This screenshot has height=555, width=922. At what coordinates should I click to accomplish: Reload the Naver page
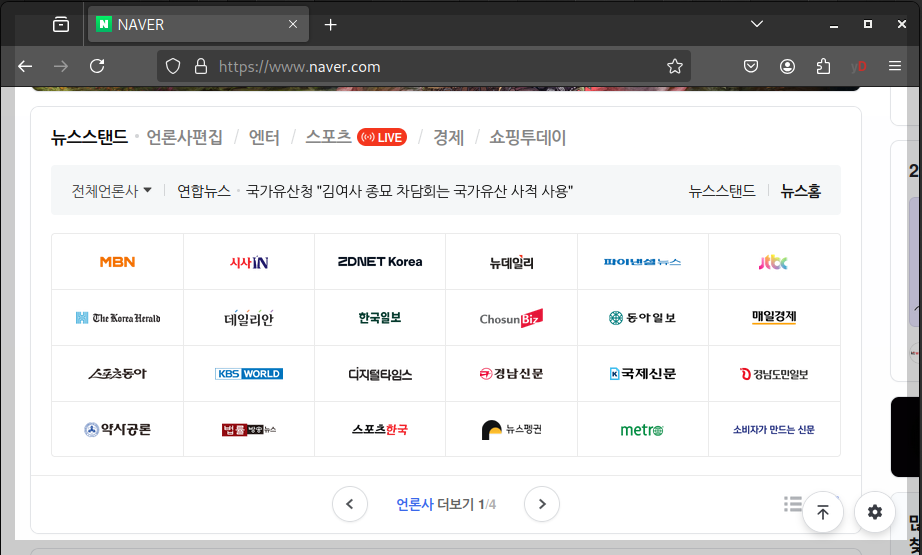[x=97, y=66]
